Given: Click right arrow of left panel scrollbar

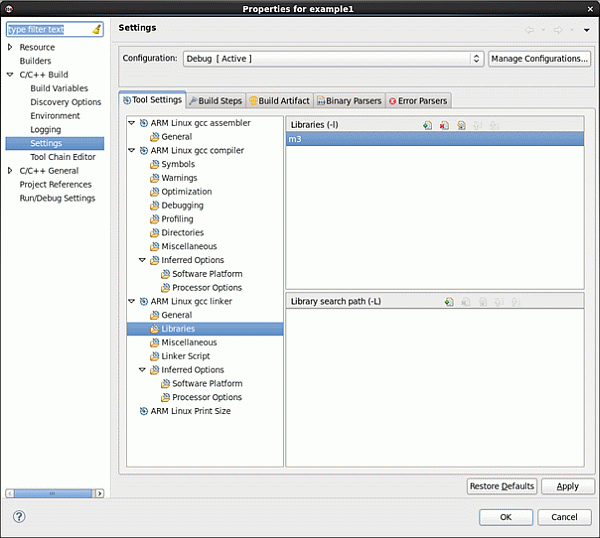Looking at the screenshot, I should pos(99,493).
